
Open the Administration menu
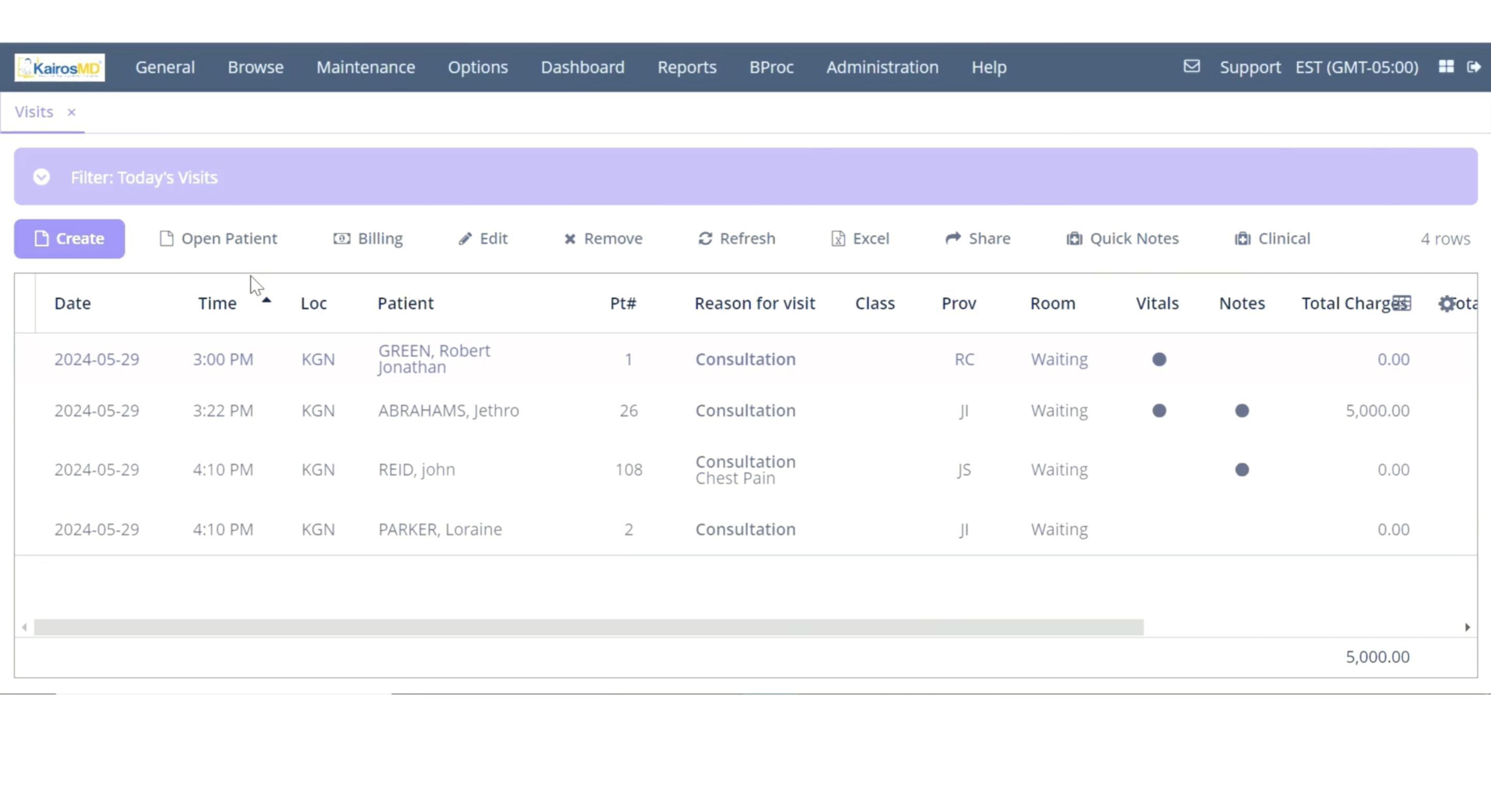882,67
